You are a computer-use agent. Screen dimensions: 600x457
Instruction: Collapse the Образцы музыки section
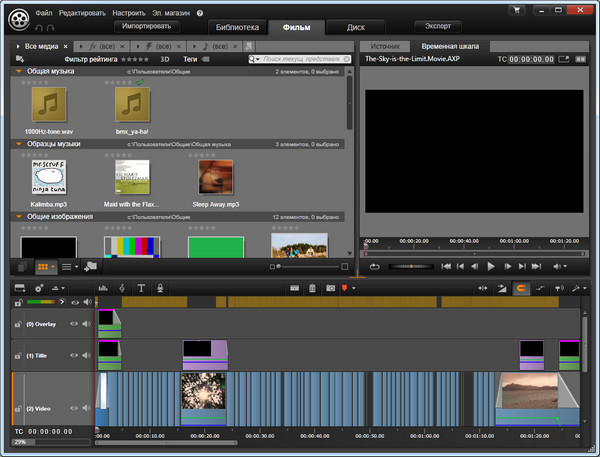20,144
